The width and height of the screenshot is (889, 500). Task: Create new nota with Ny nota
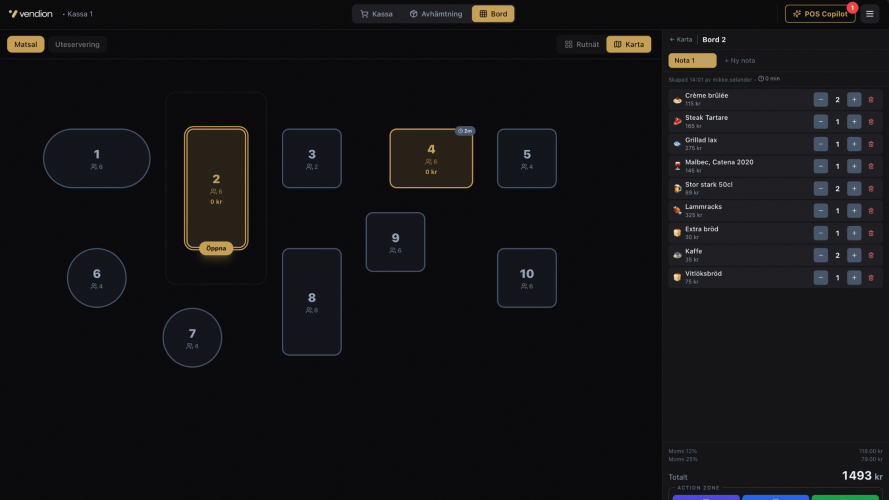click(739, 60)
